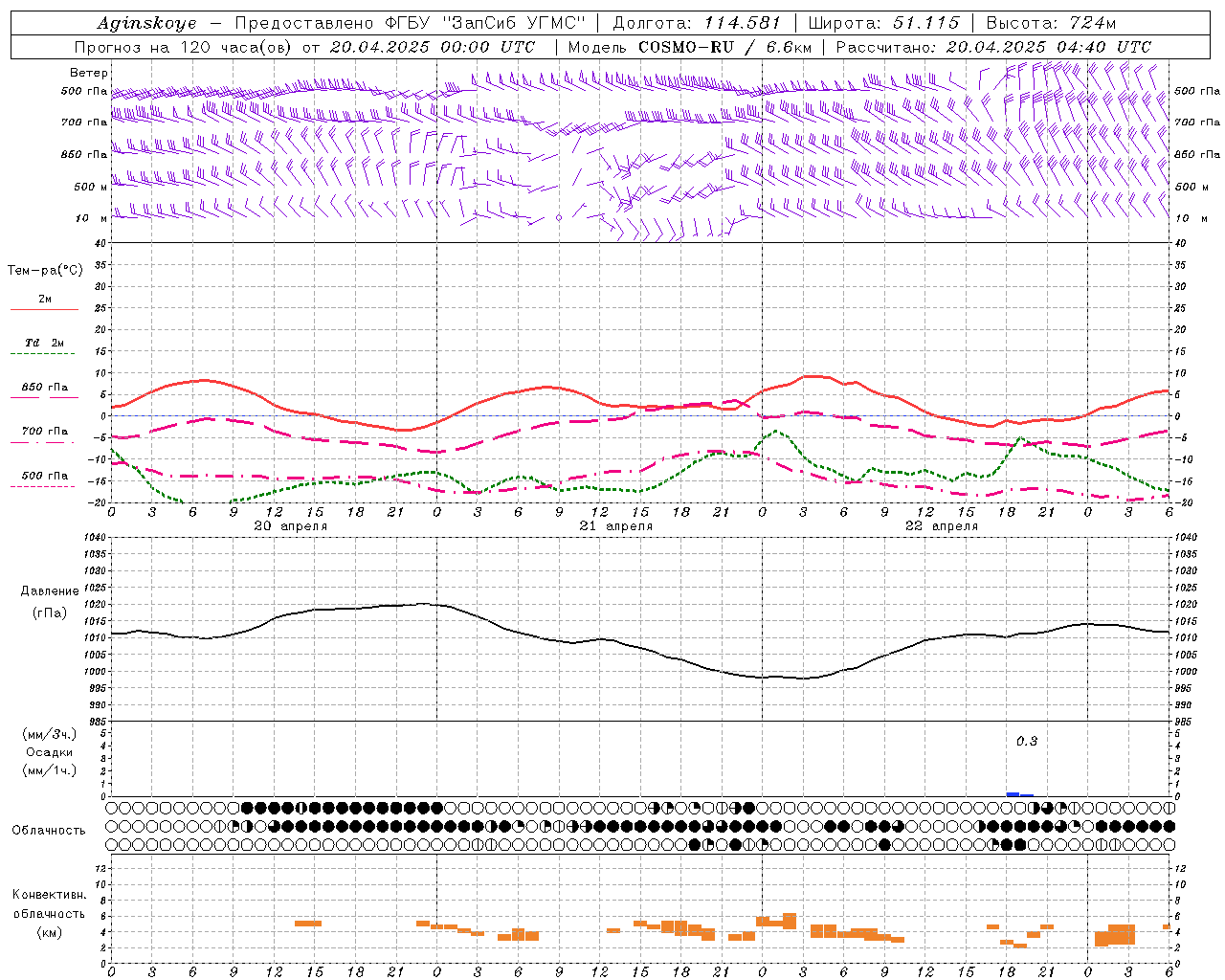Click the "Конвективн." convective cloud label
The image size is (1225, 980).
[x=50, y=895]
